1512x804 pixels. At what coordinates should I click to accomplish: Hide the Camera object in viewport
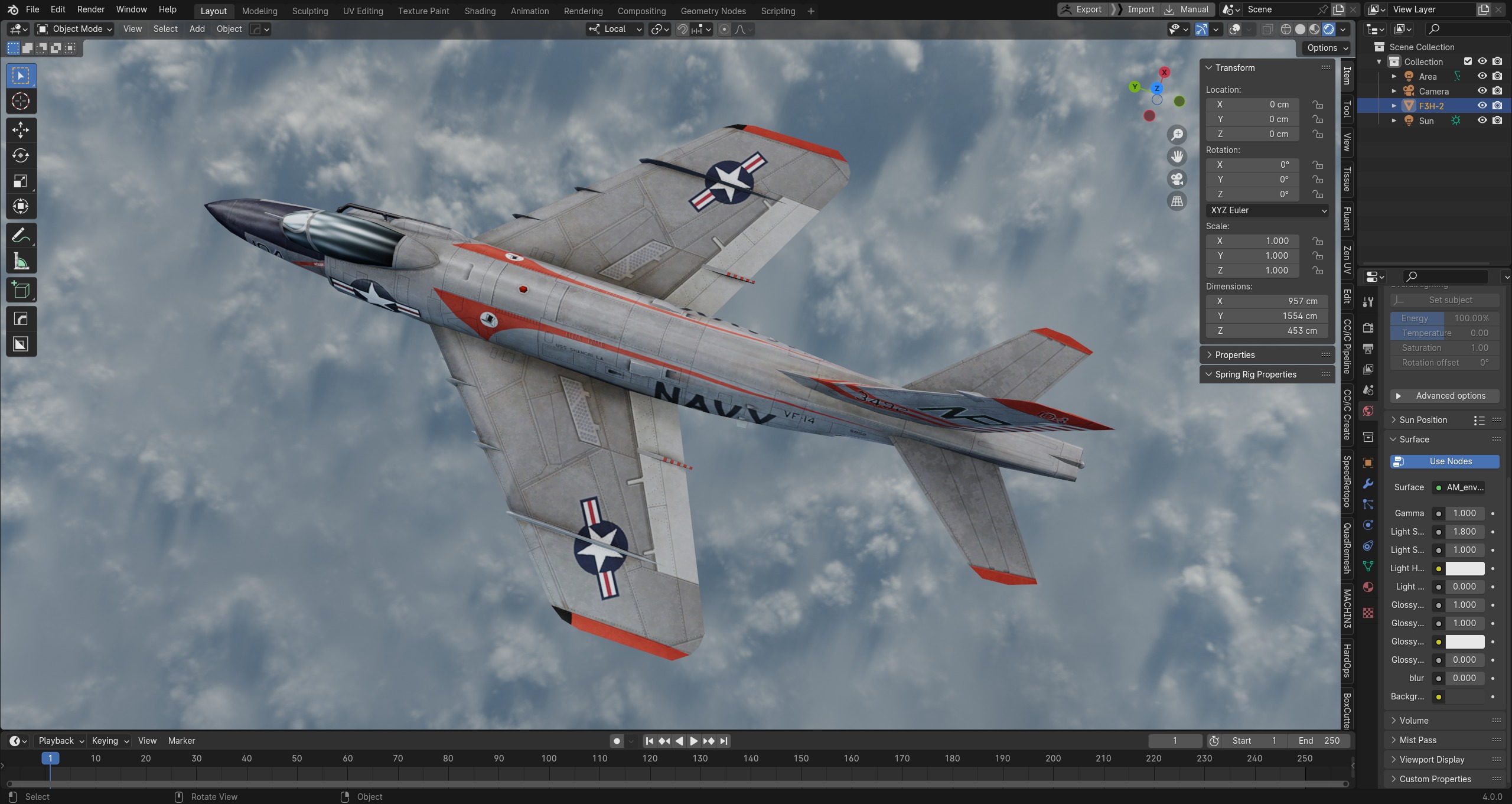pyautogui.click(x=1482, y=91)
